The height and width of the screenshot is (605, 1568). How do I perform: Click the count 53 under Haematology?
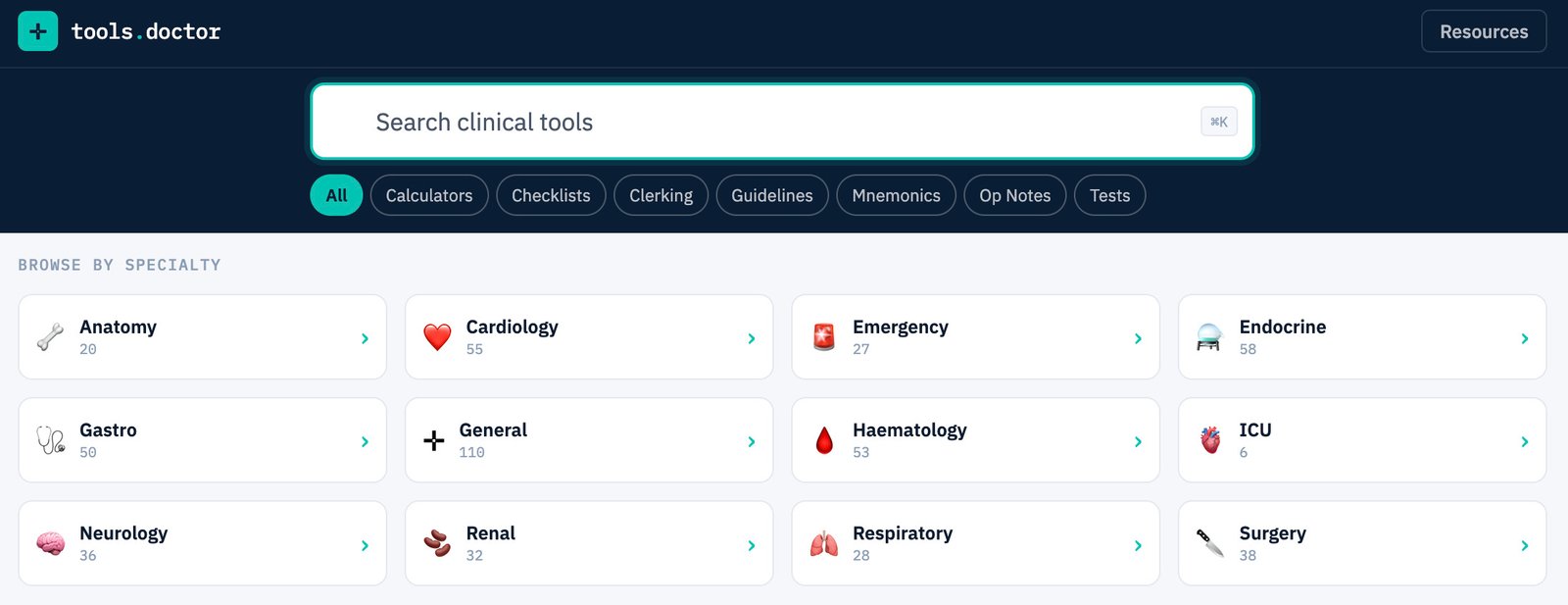click(x=860, y=452)
